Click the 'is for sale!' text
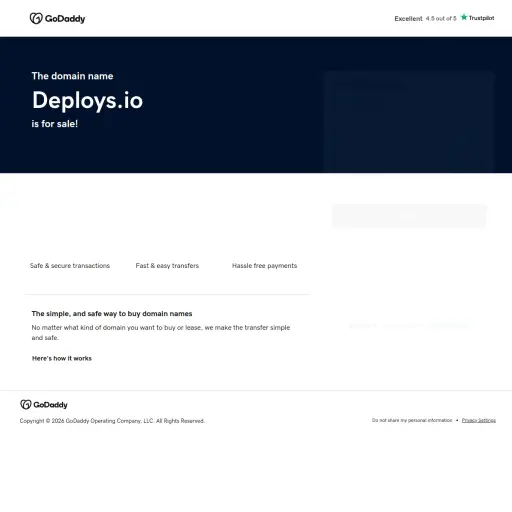 pos(55,124)
